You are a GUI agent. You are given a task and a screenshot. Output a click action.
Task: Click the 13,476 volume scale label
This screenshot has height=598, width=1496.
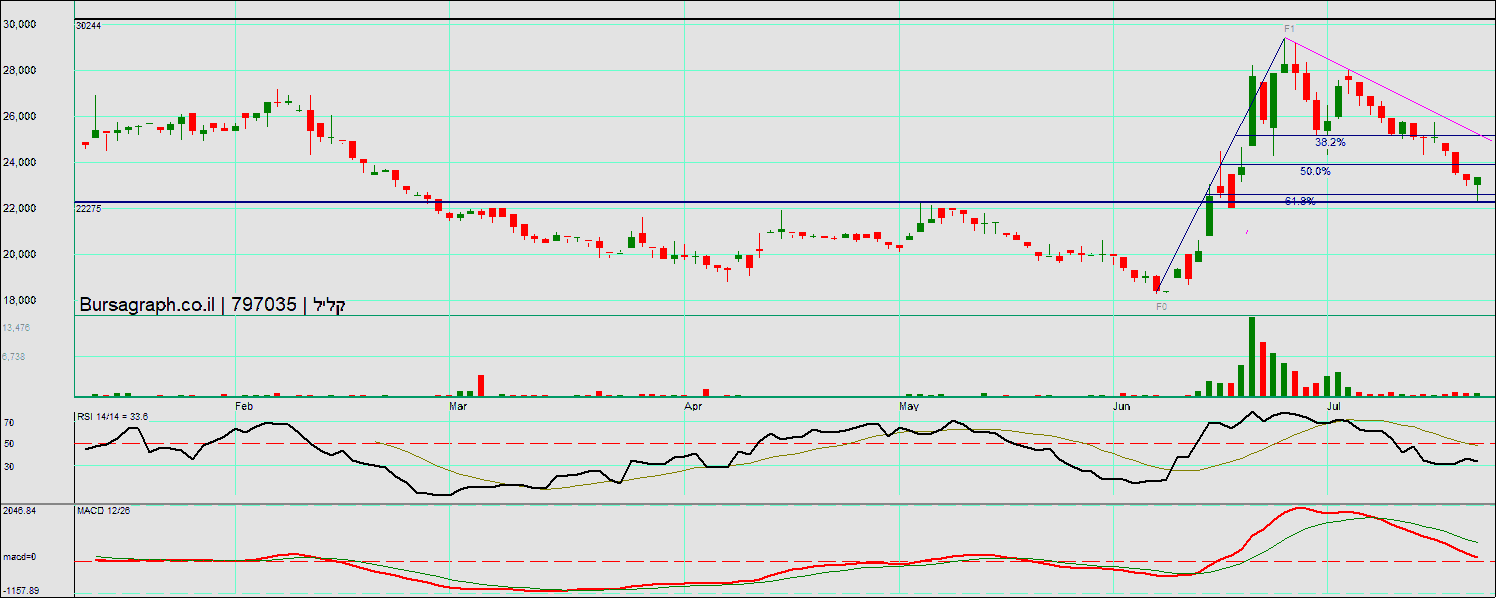16,328
